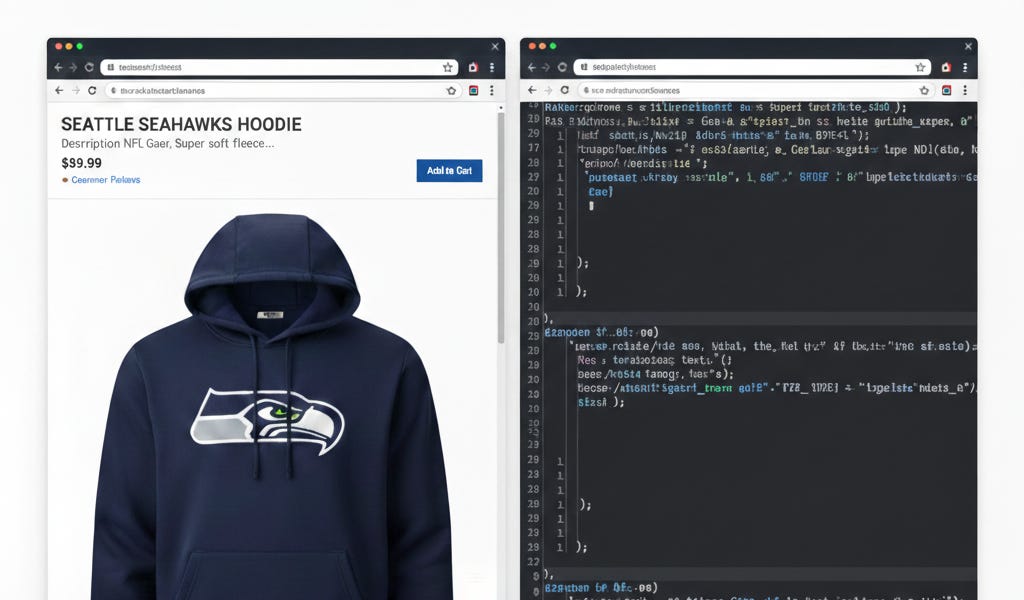Click Add to Cart button
Image resolution: width=1024 pixels, height=600 pixels.
[449, 170]
